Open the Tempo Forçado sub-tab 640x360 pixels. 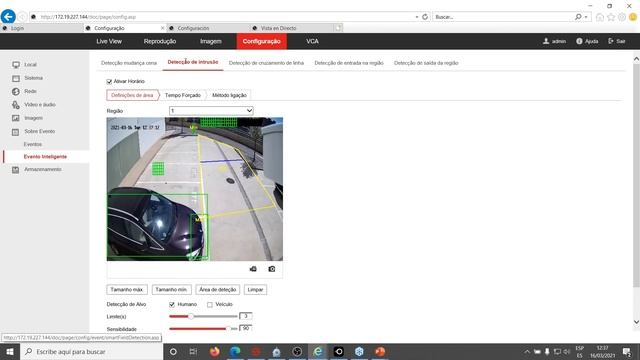[x=183, y=95]
